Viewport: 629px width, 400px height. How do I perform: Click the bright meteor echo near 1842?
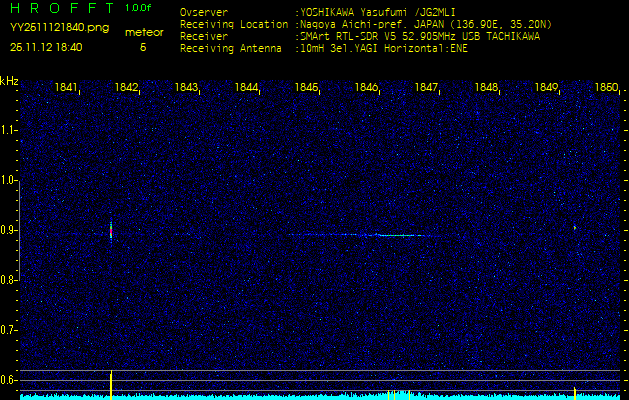coord(110,230)
